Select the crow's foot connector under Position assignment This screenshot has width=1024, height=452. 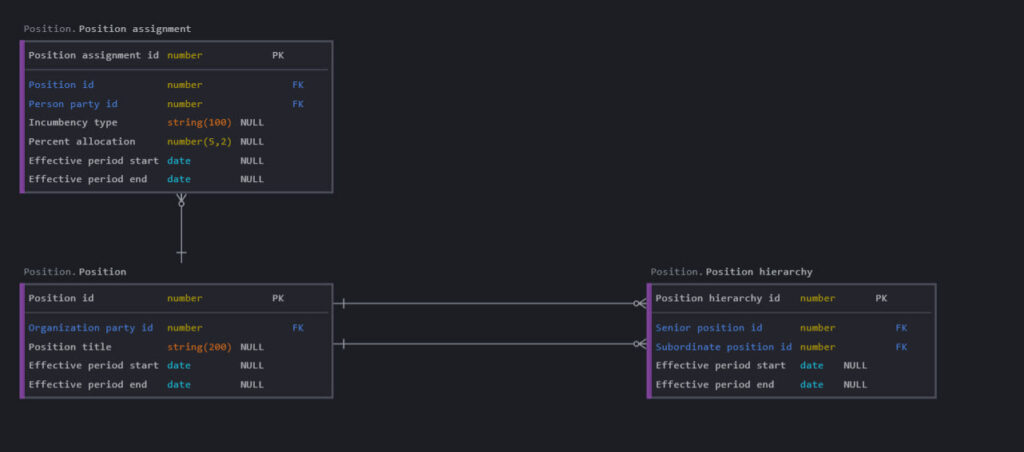[x=181, y=202]
